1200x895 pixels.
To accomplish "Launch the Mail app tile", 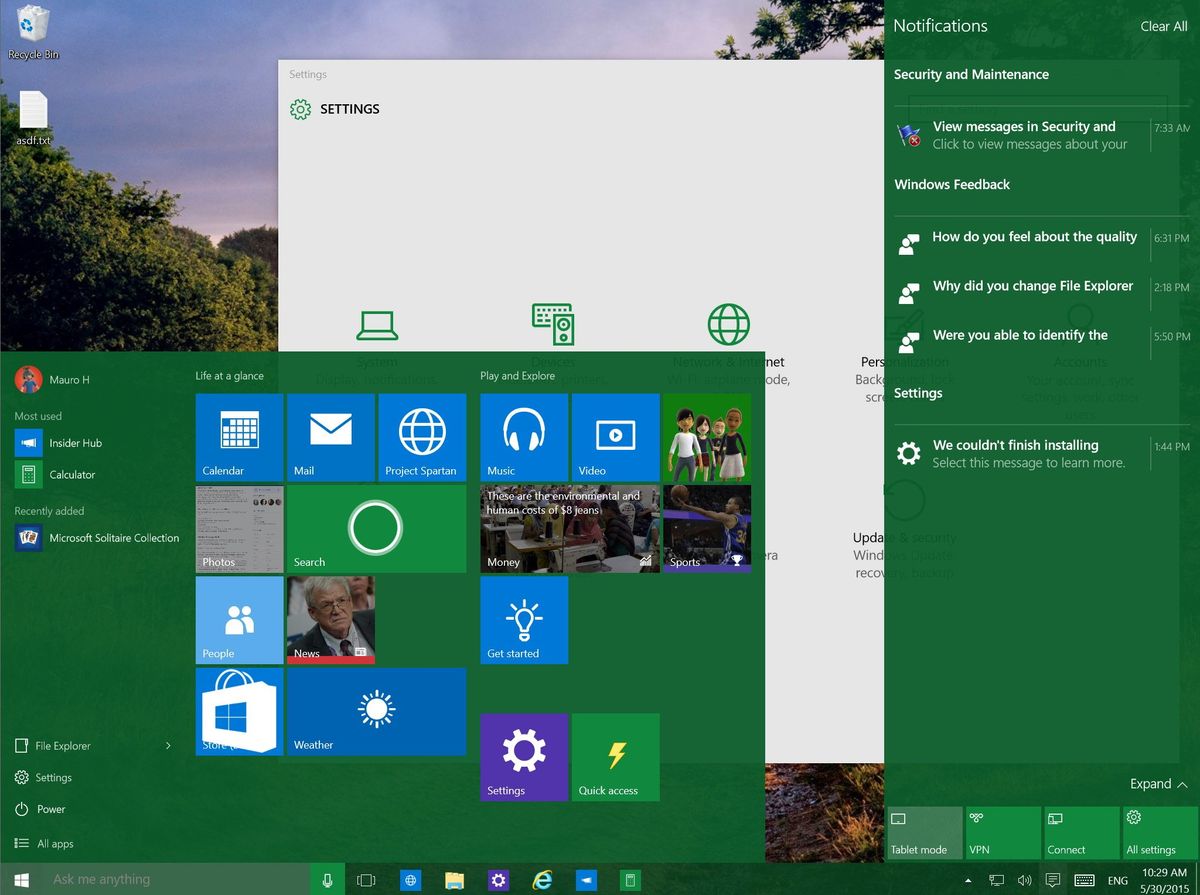I will pyautogui.click(x=330, y=437).
